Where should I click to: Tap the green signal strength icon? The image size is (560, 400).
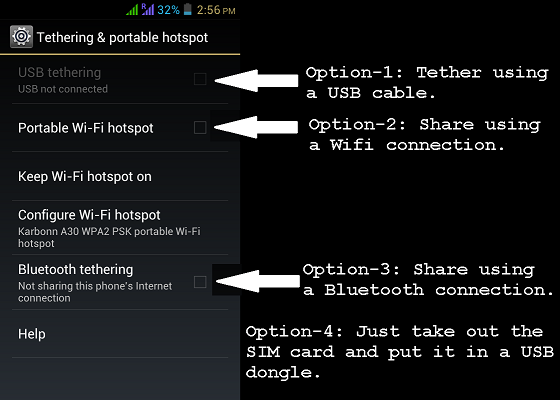pyautogui.click(x=132, y=10)
